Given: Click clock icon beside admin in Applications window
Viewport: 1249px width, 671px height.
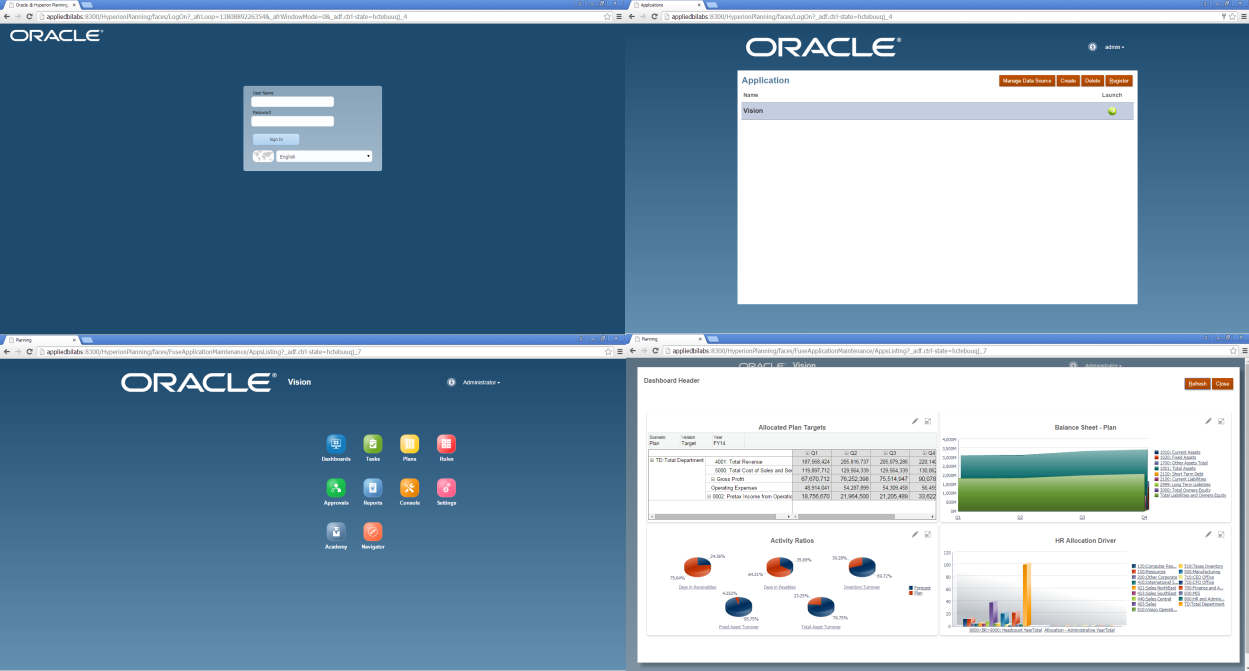Looking at the screenshot, I should [x=1092, y=47].
